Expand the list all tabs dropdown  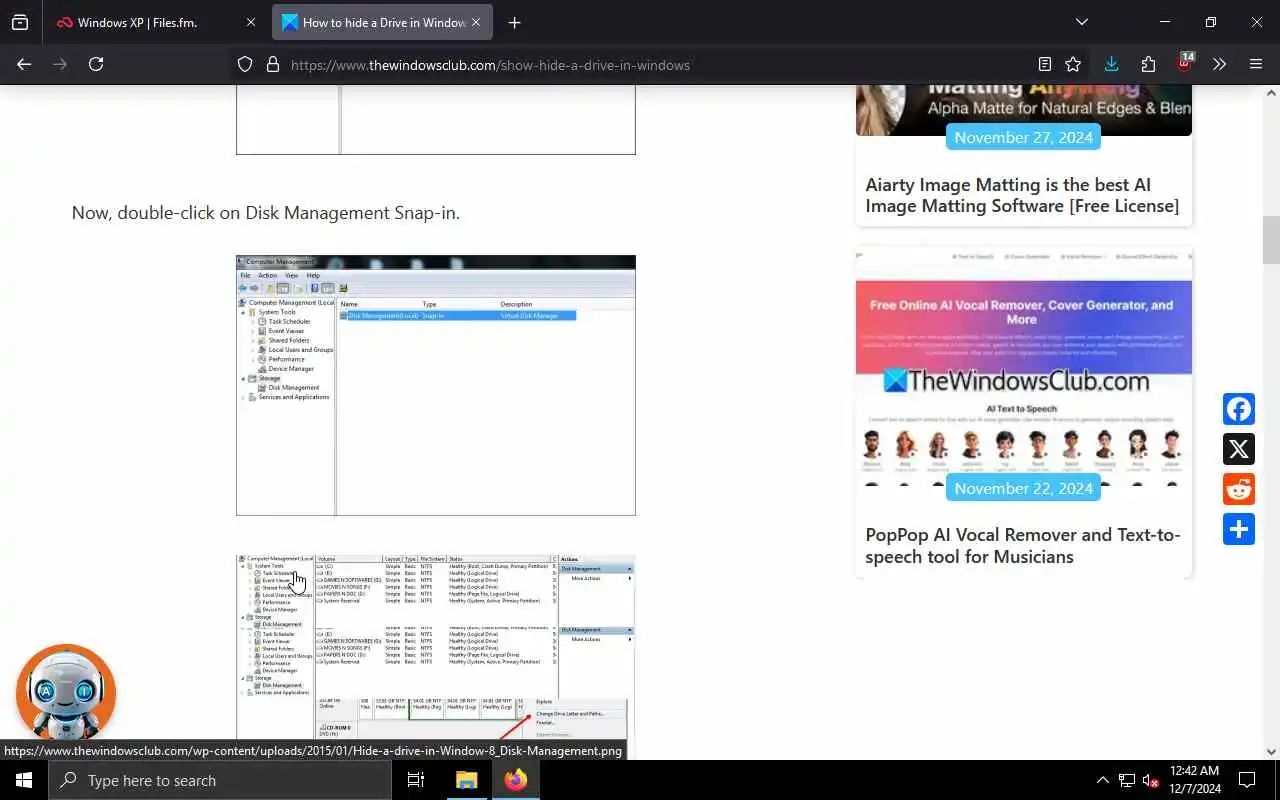click(x=1082, y=22)
